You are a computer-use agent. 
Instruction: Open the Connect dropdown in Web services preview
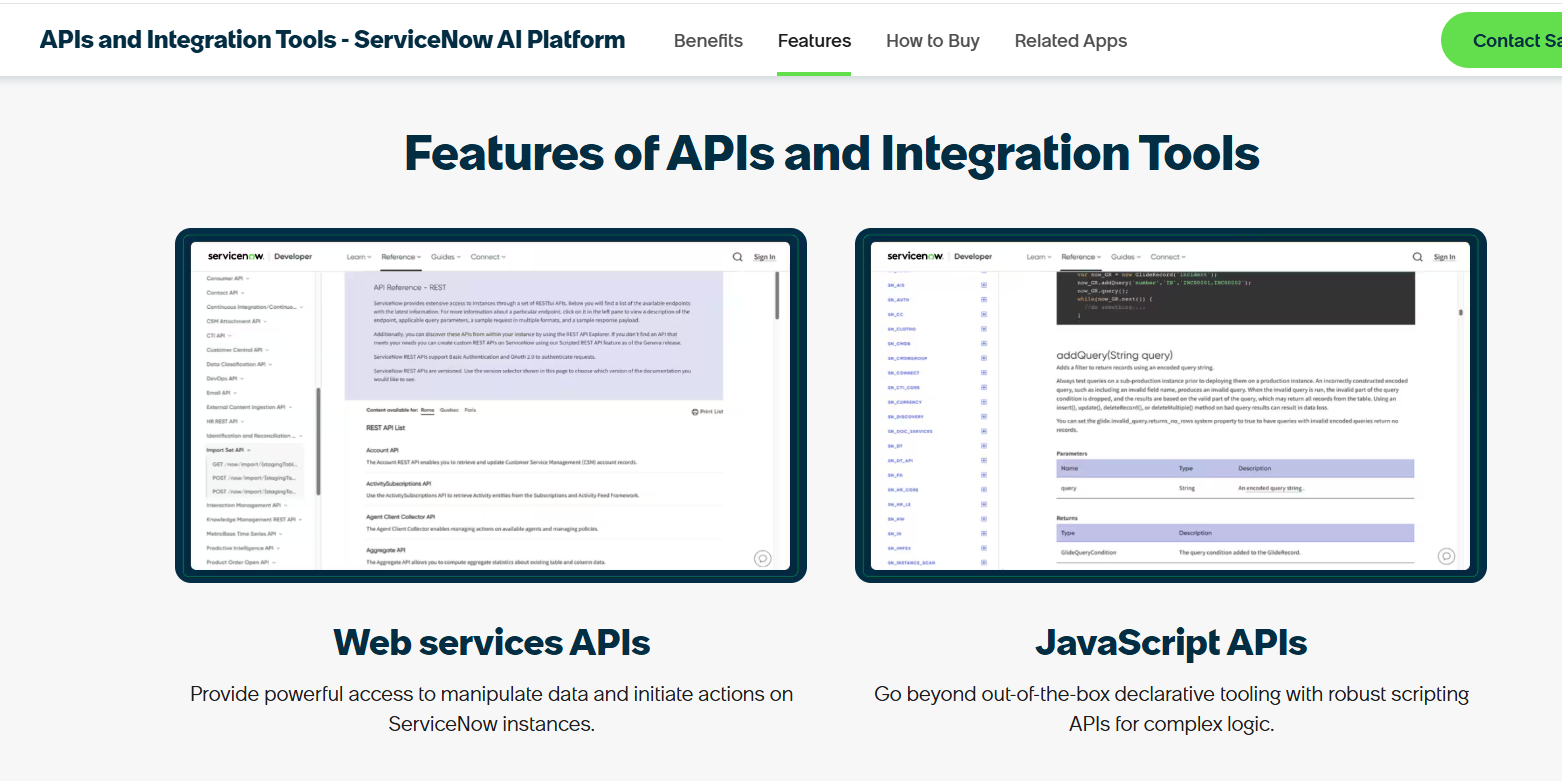488,257
